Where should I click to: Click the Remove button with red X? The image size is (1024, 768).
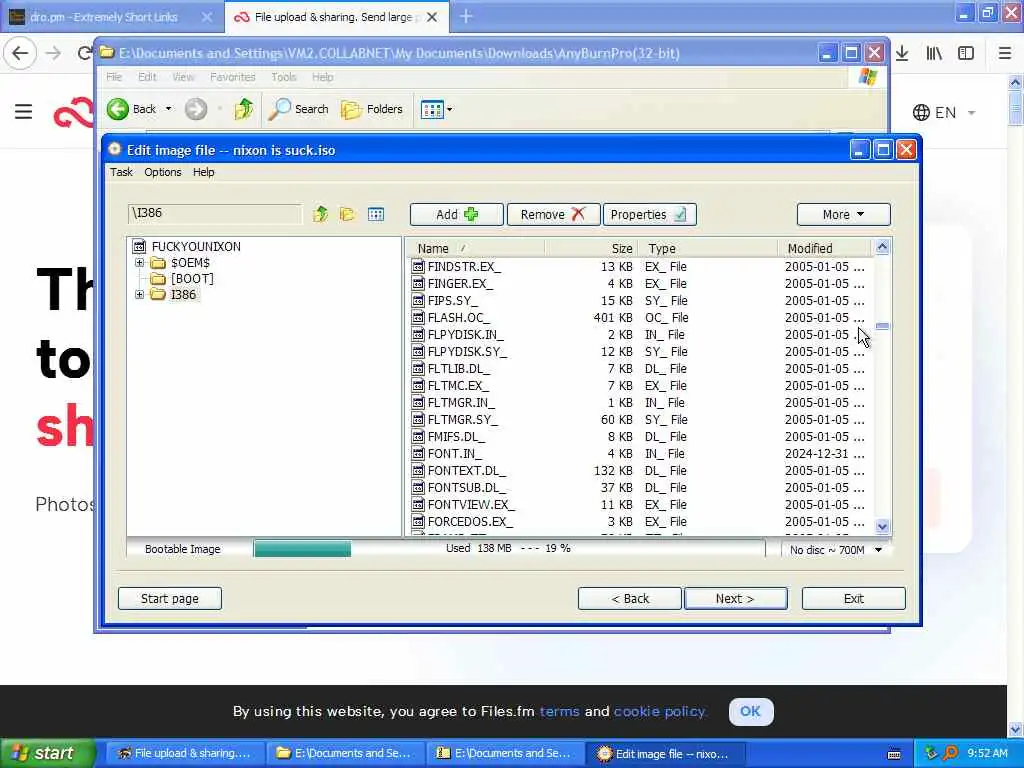pos(553,214)
